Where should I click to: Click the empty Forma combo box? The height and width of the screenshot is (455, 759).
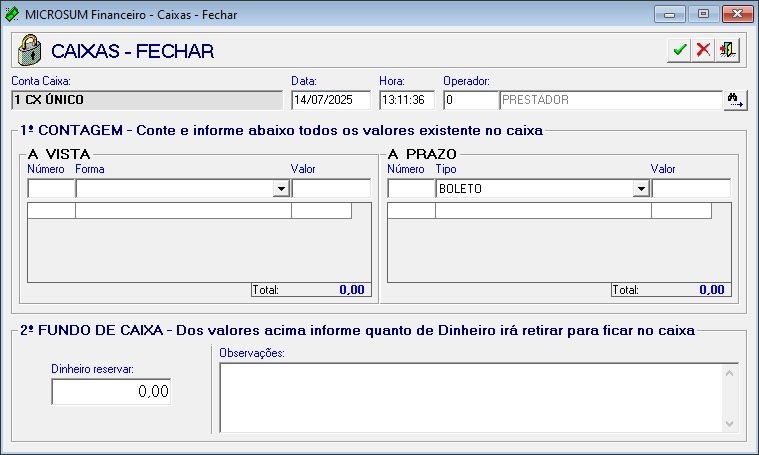(182, 188)
